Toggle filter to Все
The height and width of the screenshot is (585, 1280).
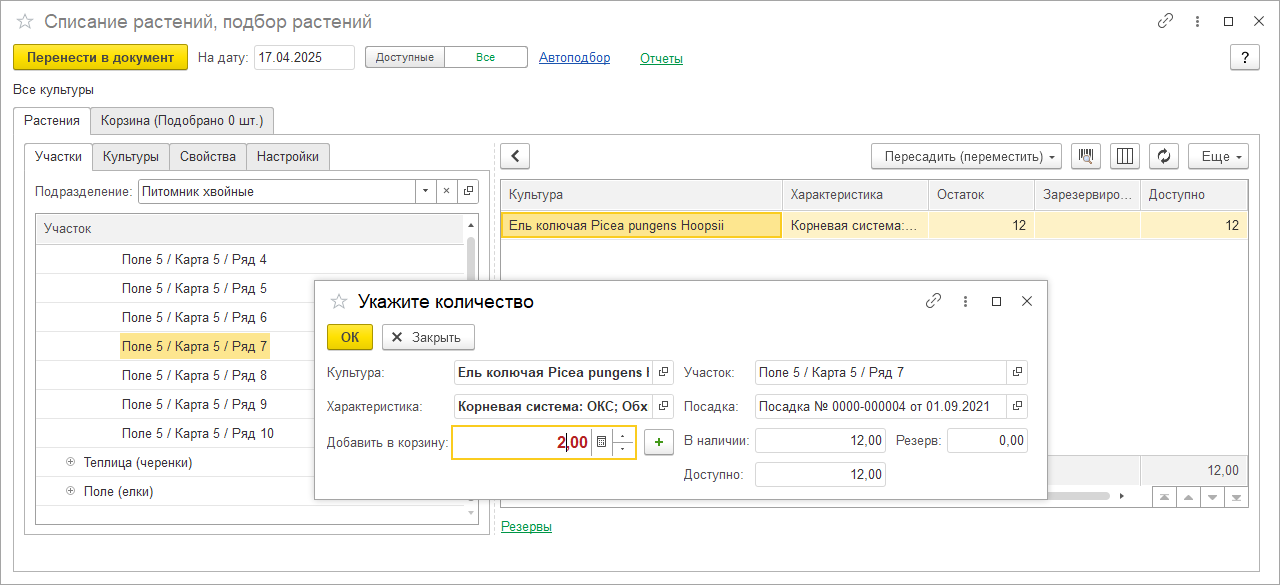485,58
